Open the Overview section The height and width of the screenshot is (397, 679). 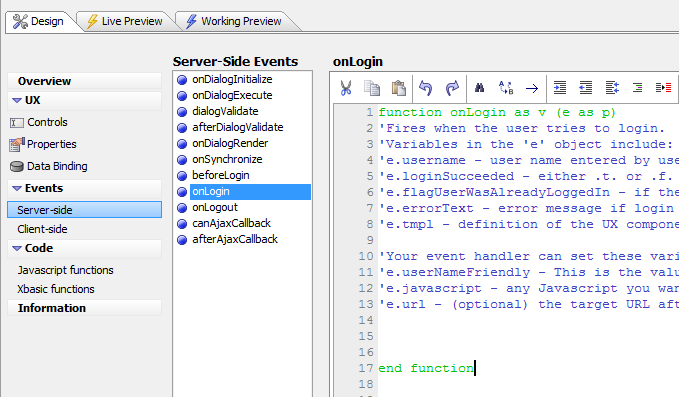point(84,81)
